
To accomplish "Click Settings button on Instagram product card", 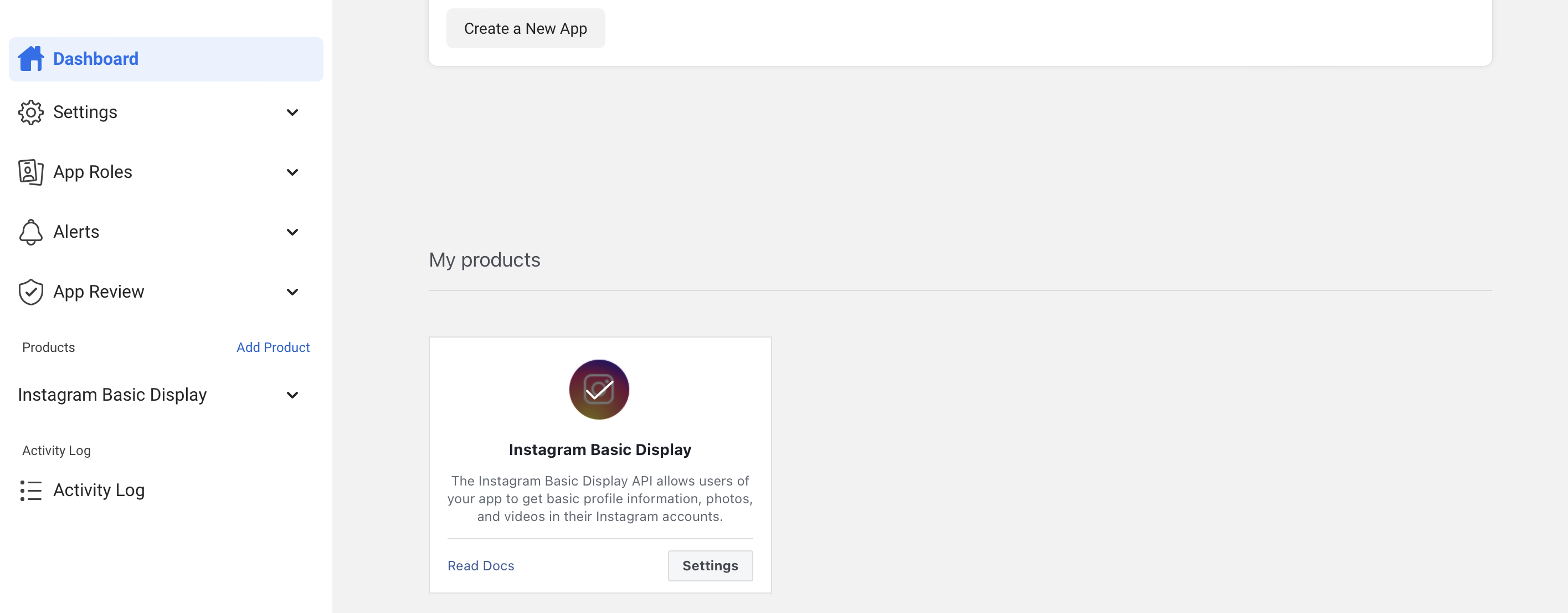I will click(710, 566).
